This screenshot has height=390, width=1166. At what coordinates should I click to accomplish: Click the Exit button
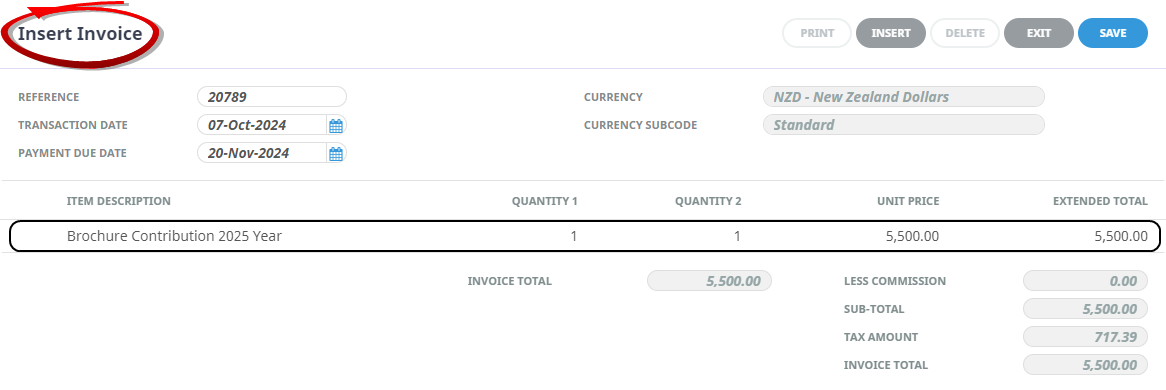[x=1039, y=33]
